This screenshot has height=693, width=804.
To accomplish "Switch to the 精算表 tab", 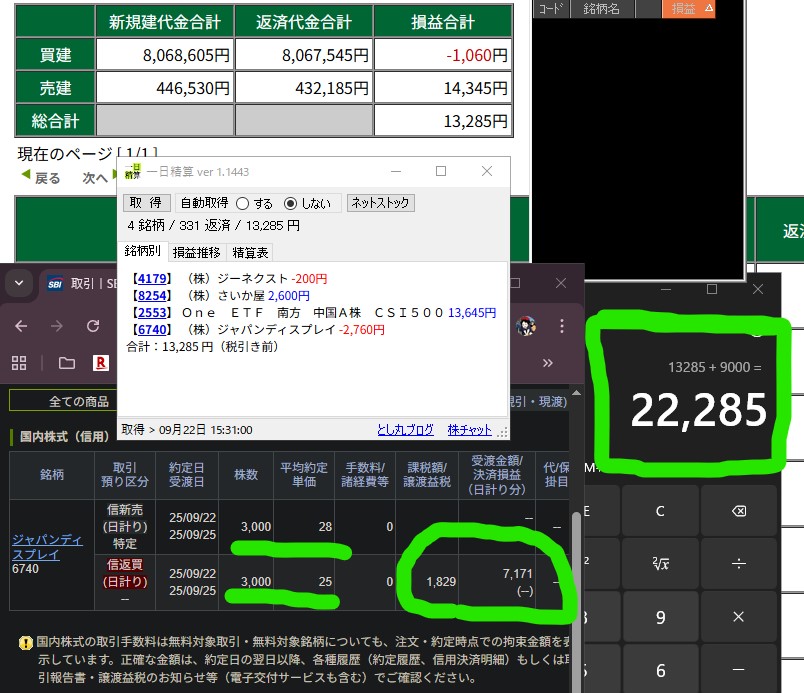I will 250,252.
